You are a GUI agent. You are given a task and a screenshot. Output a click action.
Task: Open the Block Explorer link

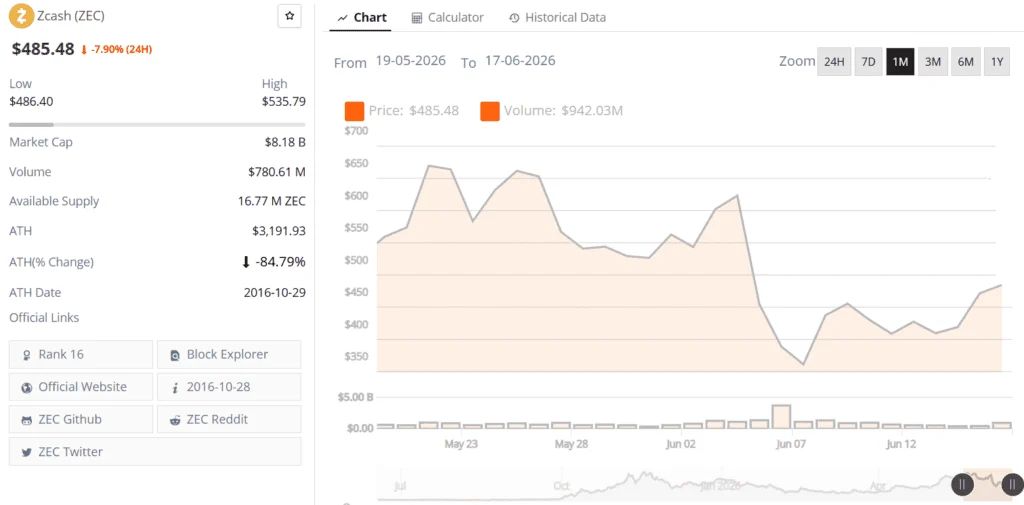(229, 354)
